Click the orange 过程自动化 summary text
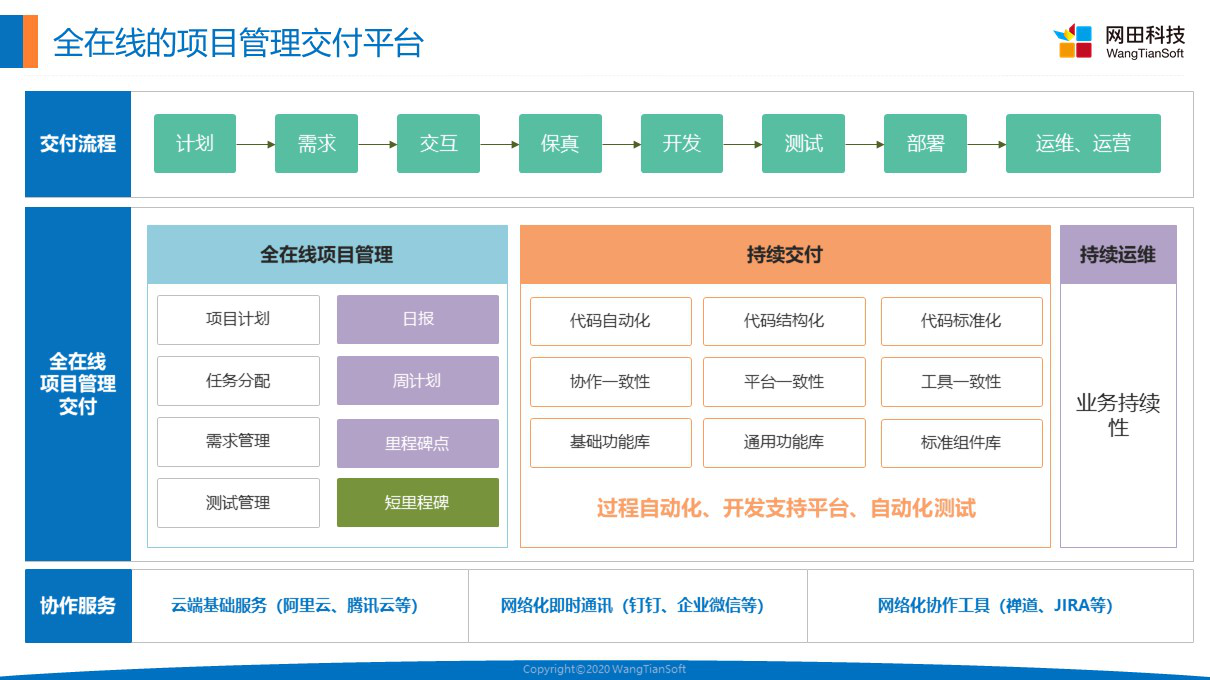 786,509
